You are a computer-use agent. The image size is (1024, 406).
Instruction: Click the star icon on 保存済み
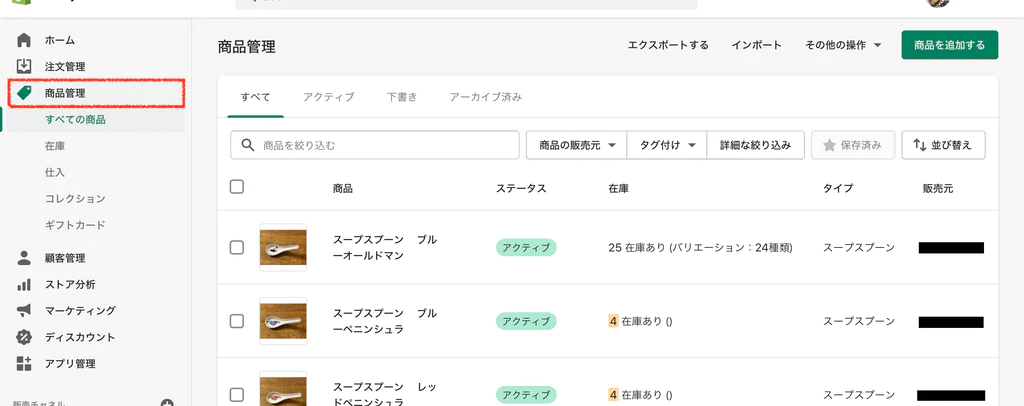tap(829, 145)
